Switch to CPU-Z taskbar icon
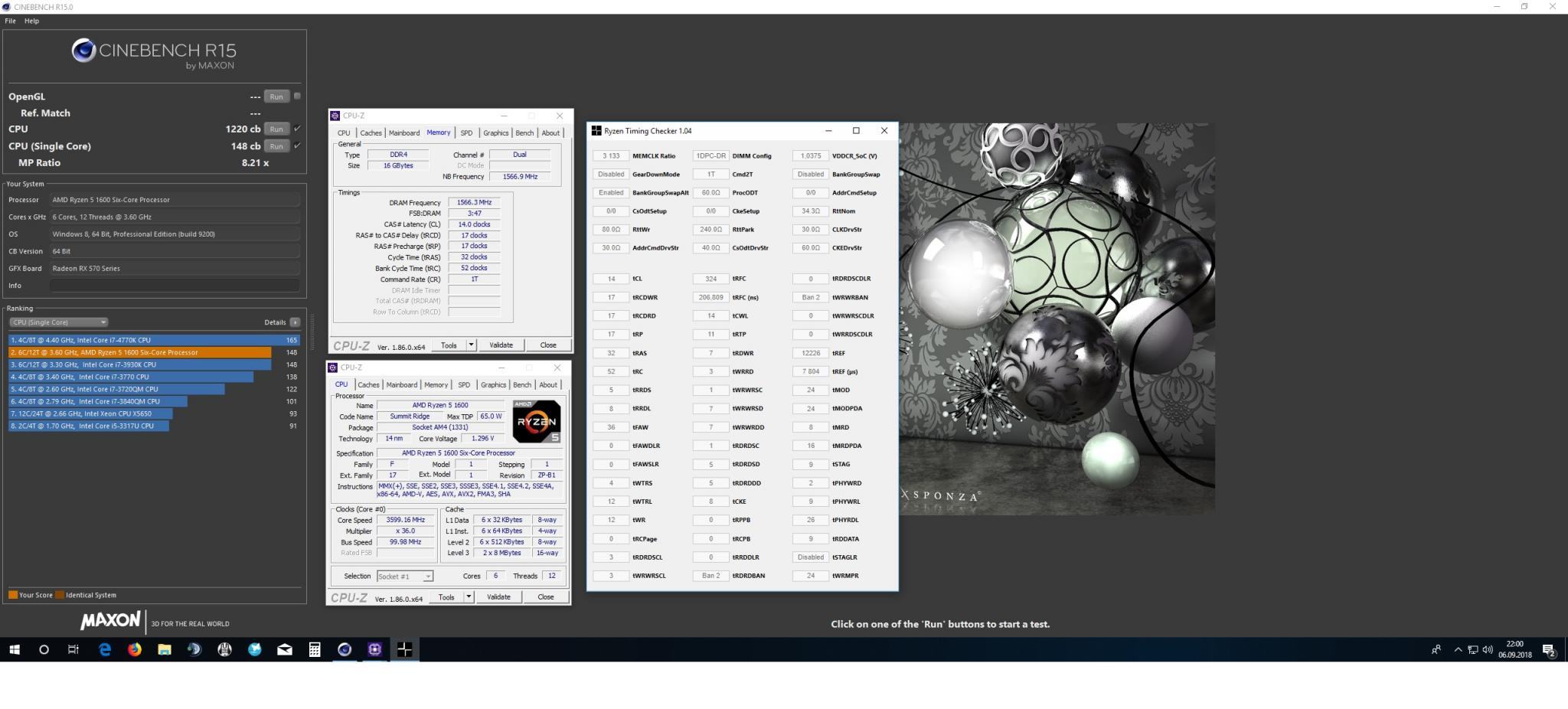This screenshot has height=709, width=1568. (x=374, y=649)
